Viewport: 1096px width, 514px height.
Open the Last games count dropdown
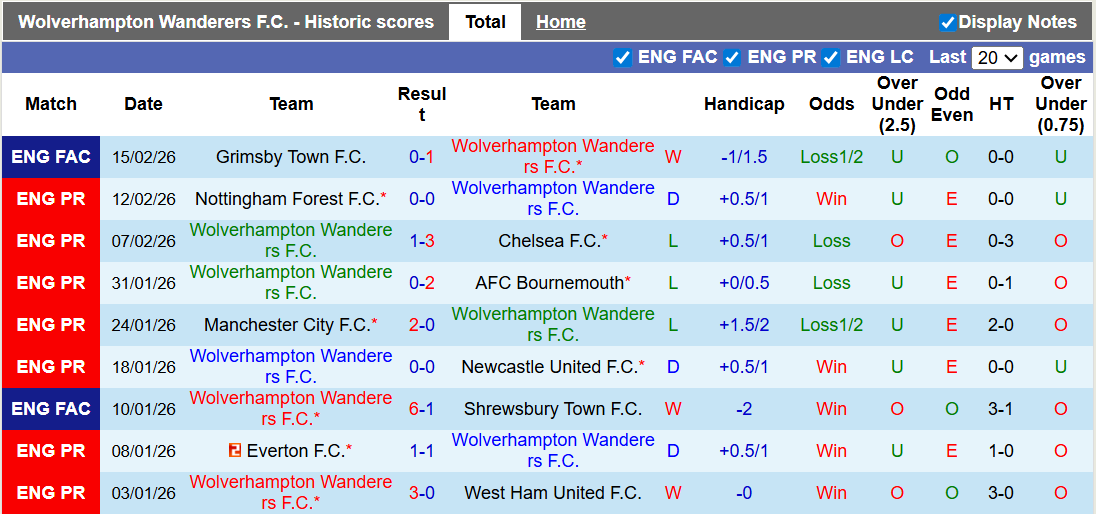(996, 58)
